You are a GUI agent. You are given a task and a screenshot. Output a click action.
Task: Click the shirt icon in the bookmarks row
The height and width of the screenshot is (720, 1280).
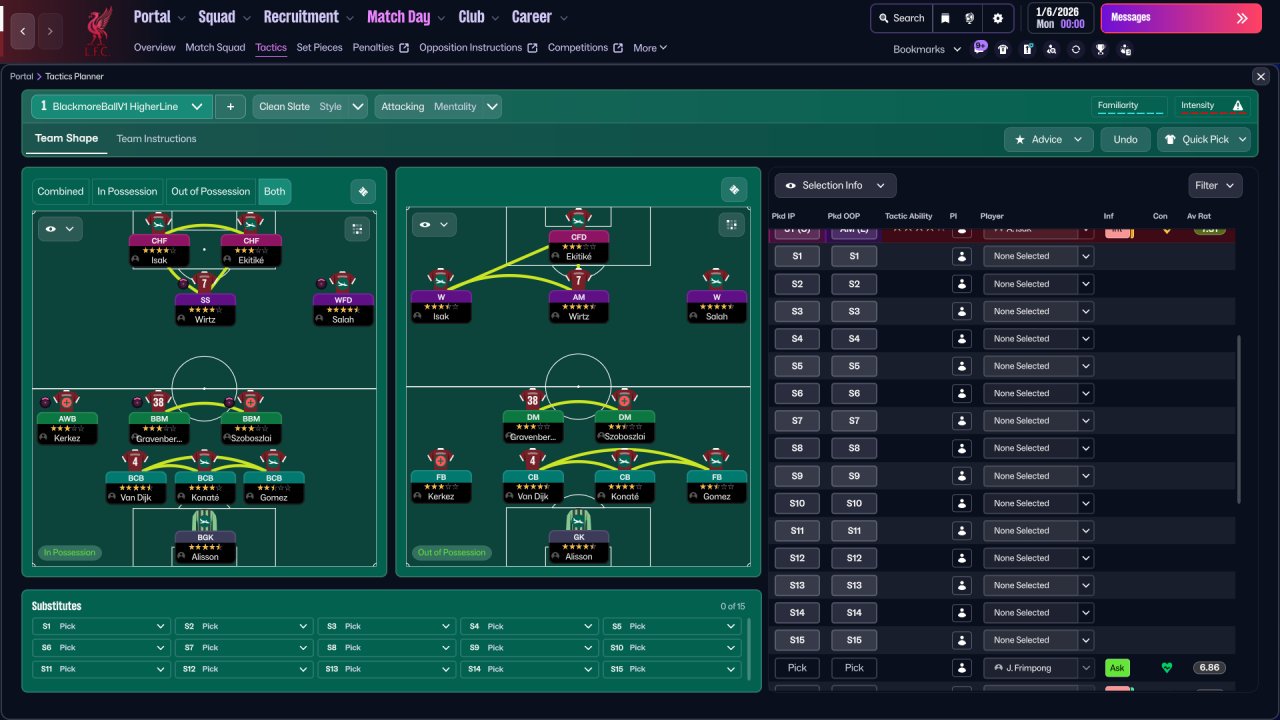click(x=1003, y=49)
